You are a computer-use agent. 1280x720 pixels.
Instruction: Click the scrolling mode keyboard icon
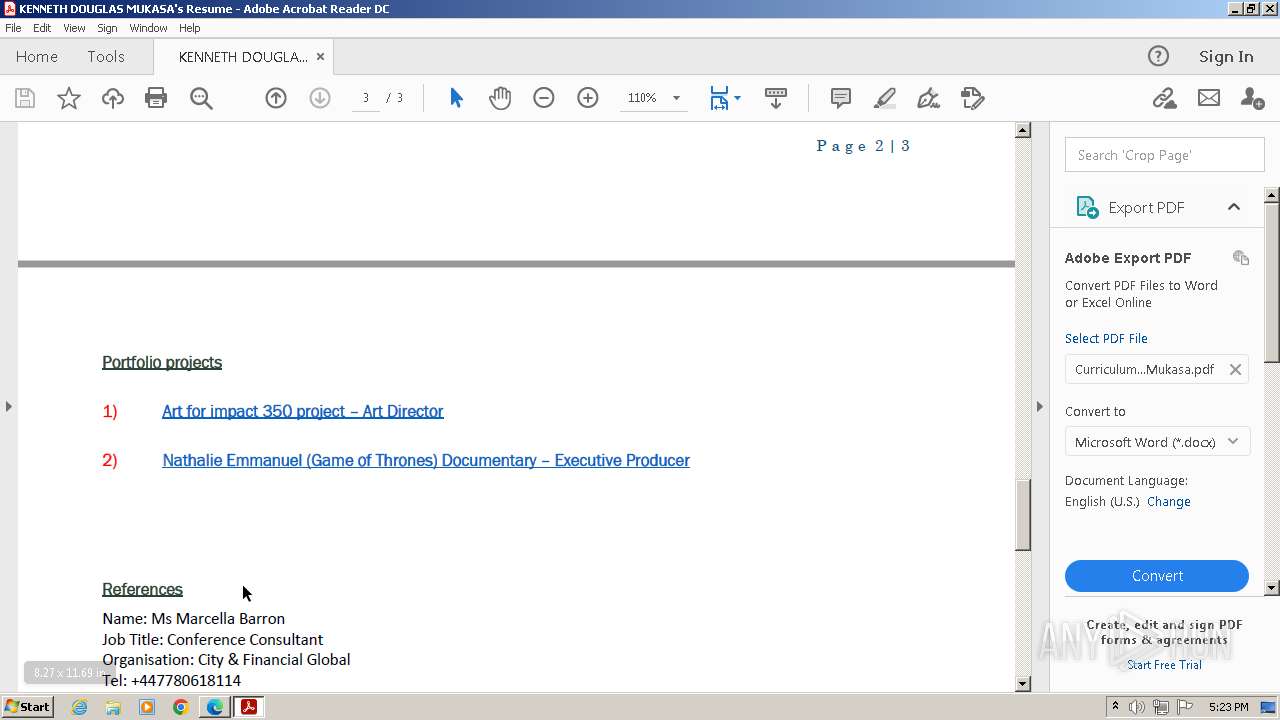click(776, 98)
